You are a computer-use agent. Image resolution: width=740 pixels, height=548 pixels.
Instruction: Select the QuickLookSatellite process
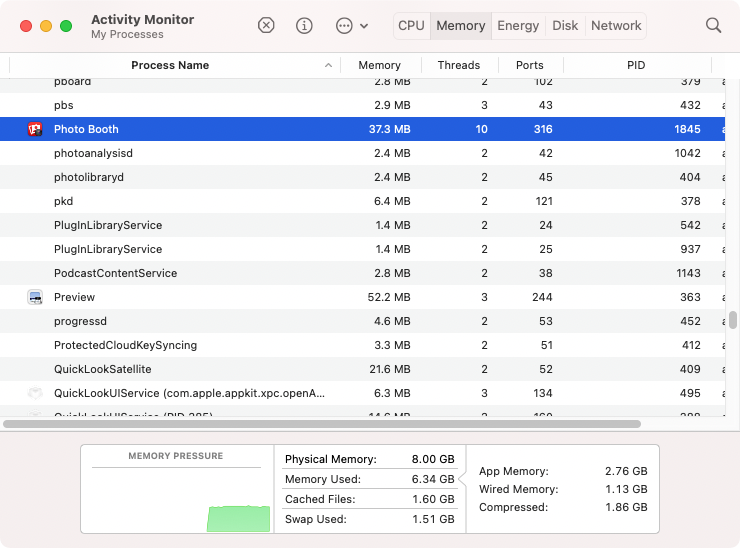click(362, 369)
